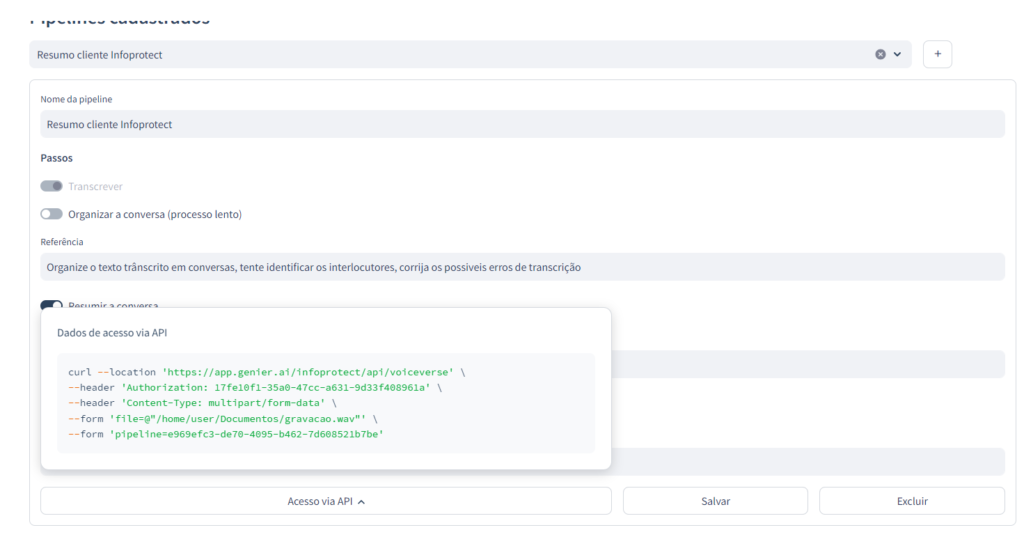This screenshot has height=546, width=1024.
Task: Clear the selected pipeline with the x icon
Action: tap(880, 55)
